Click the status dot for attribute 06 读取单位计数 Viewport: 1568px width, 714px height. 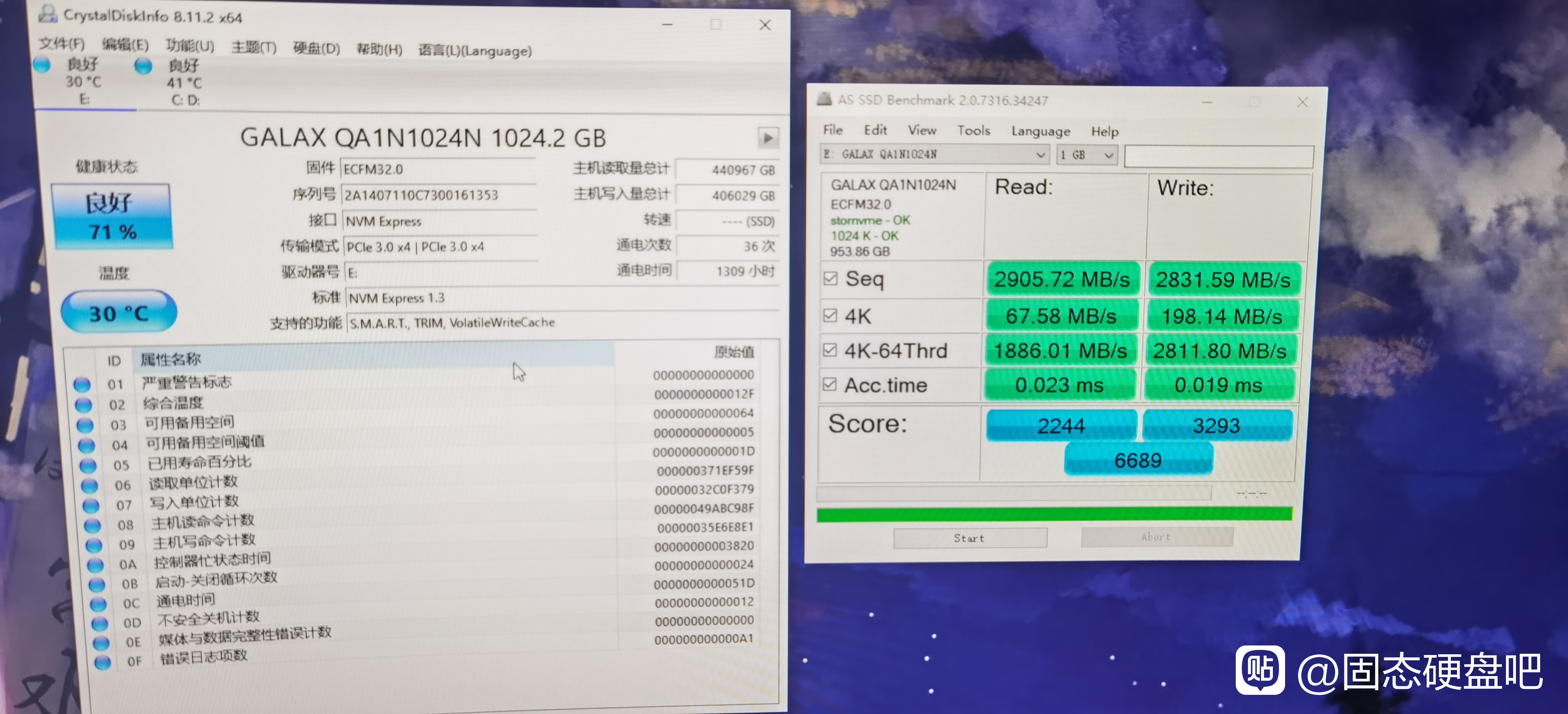(x=90, y=486)
